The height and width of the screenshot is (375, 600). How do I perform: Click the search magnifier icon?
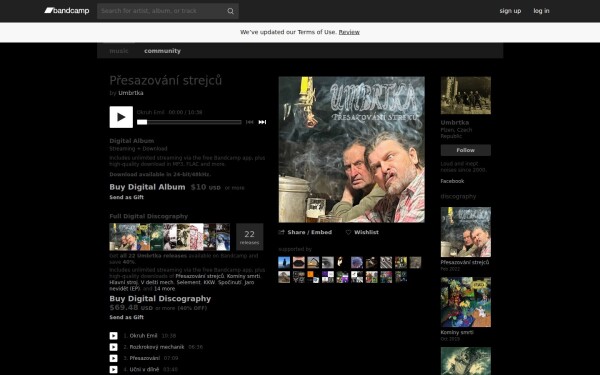click(230, 11)
